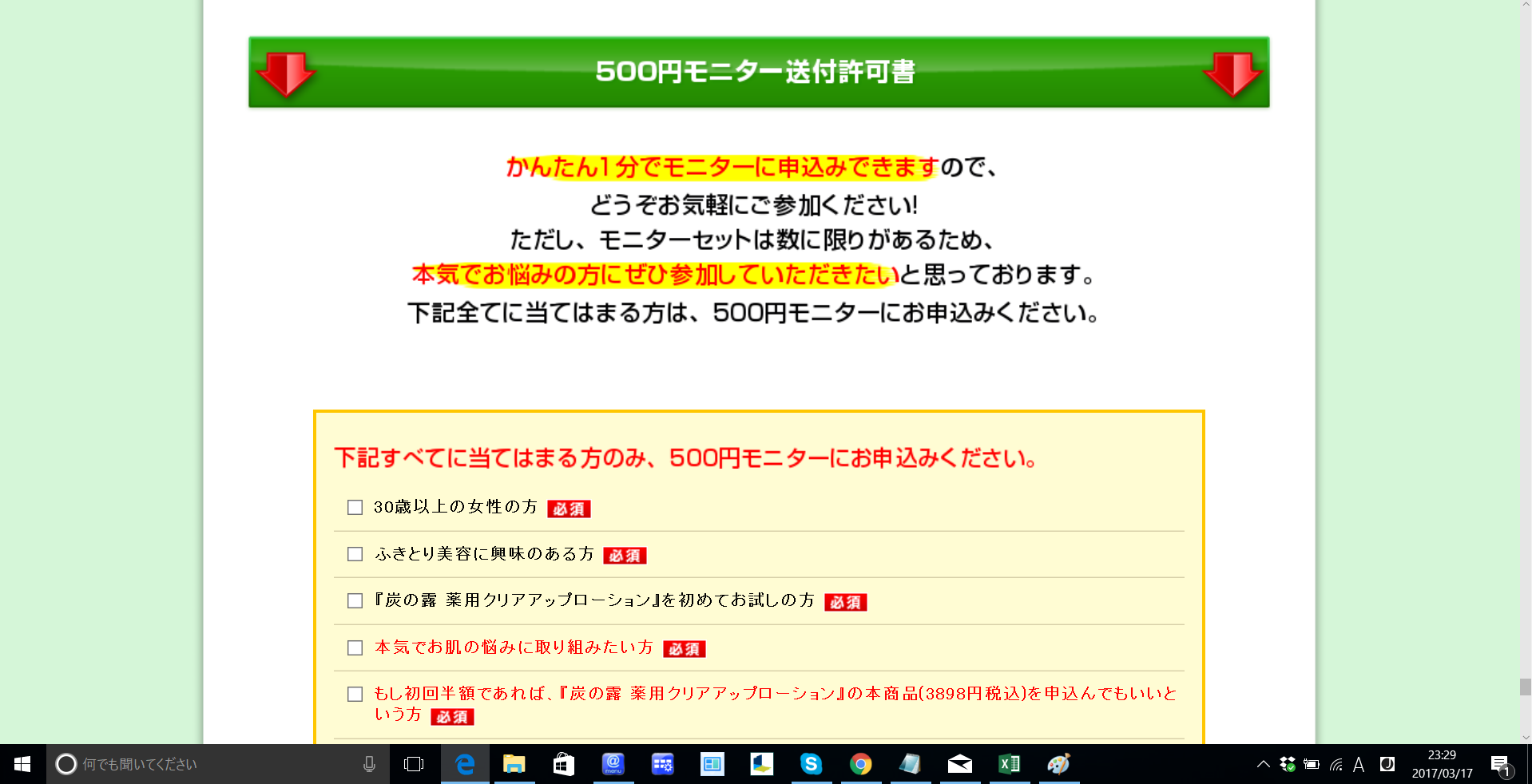Open the blue-yellow sail icon app
This screenshot has height=784, width=1532.
click(x=761, y=764)
